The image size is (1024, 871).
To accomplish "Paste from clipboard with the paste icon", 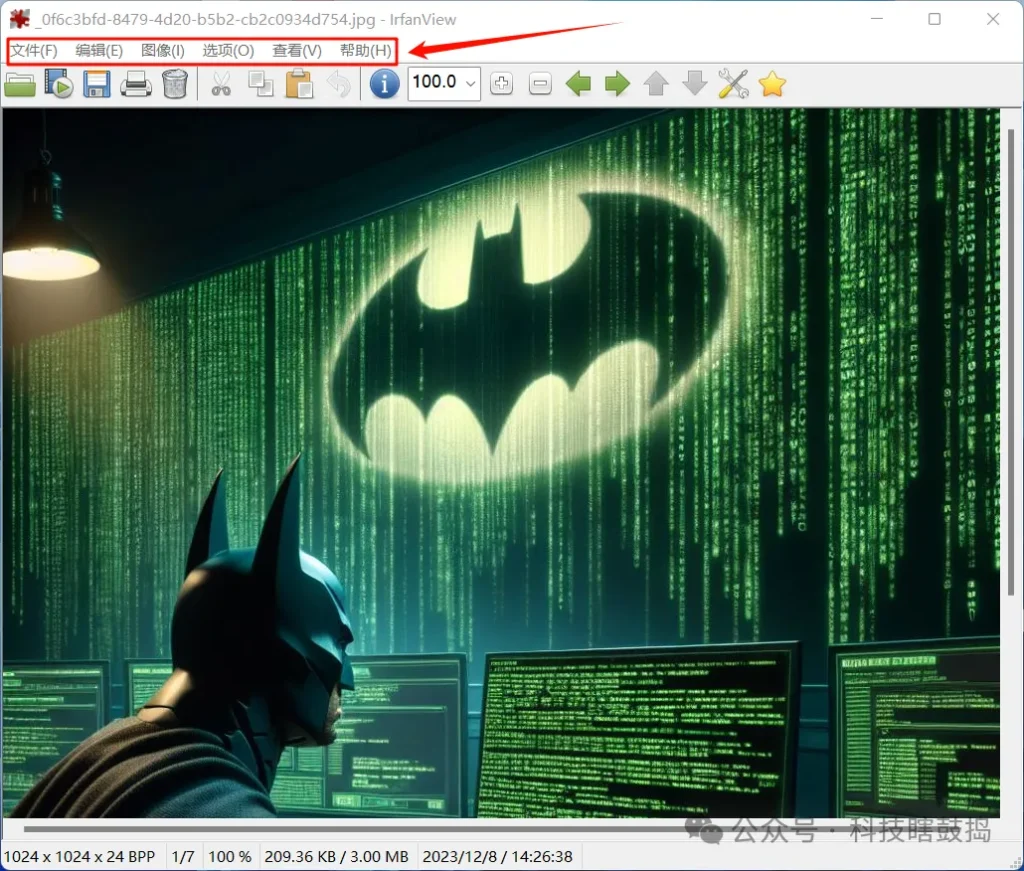I will 299,84.
